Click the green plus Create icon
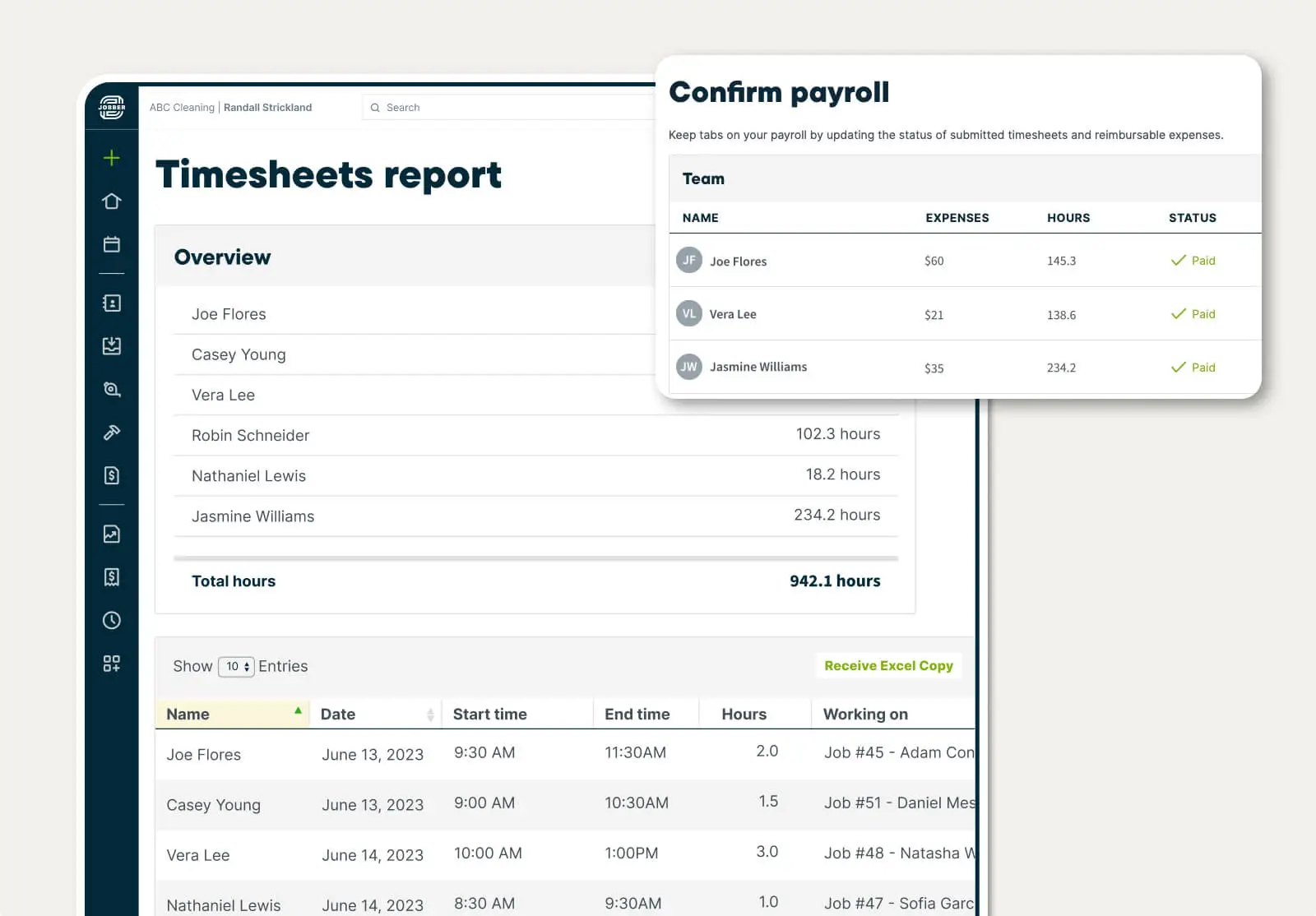Image resolution: width=1316 pixels, height=916 pixels. click(112, 158)
